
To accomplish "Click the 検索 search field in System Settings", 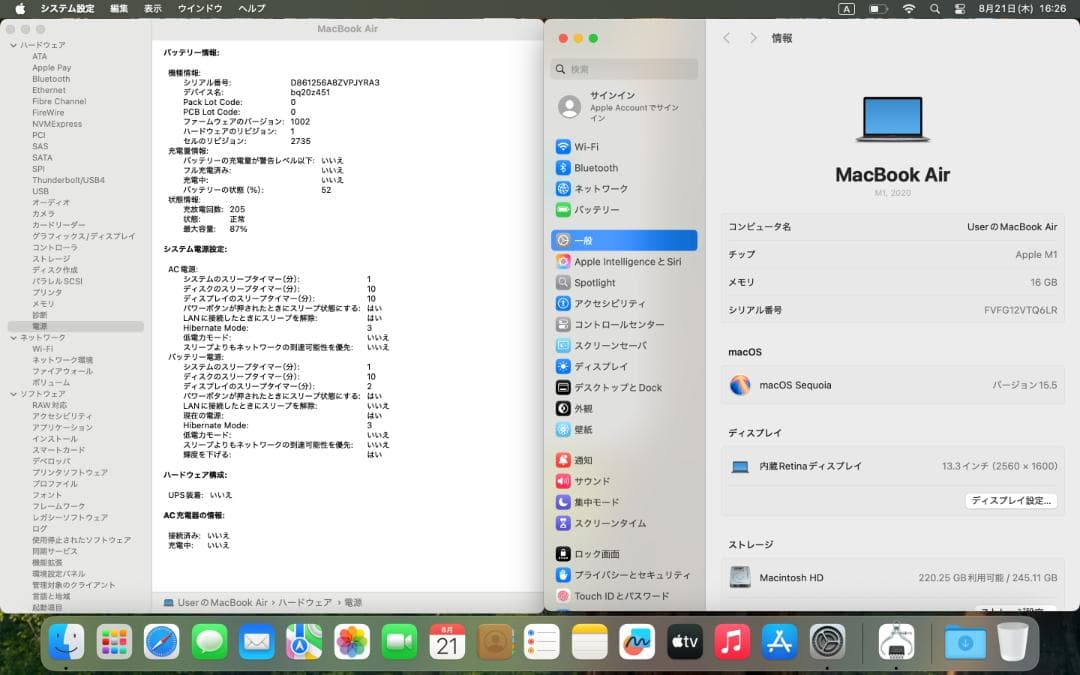I will click(x=623, y=69).
